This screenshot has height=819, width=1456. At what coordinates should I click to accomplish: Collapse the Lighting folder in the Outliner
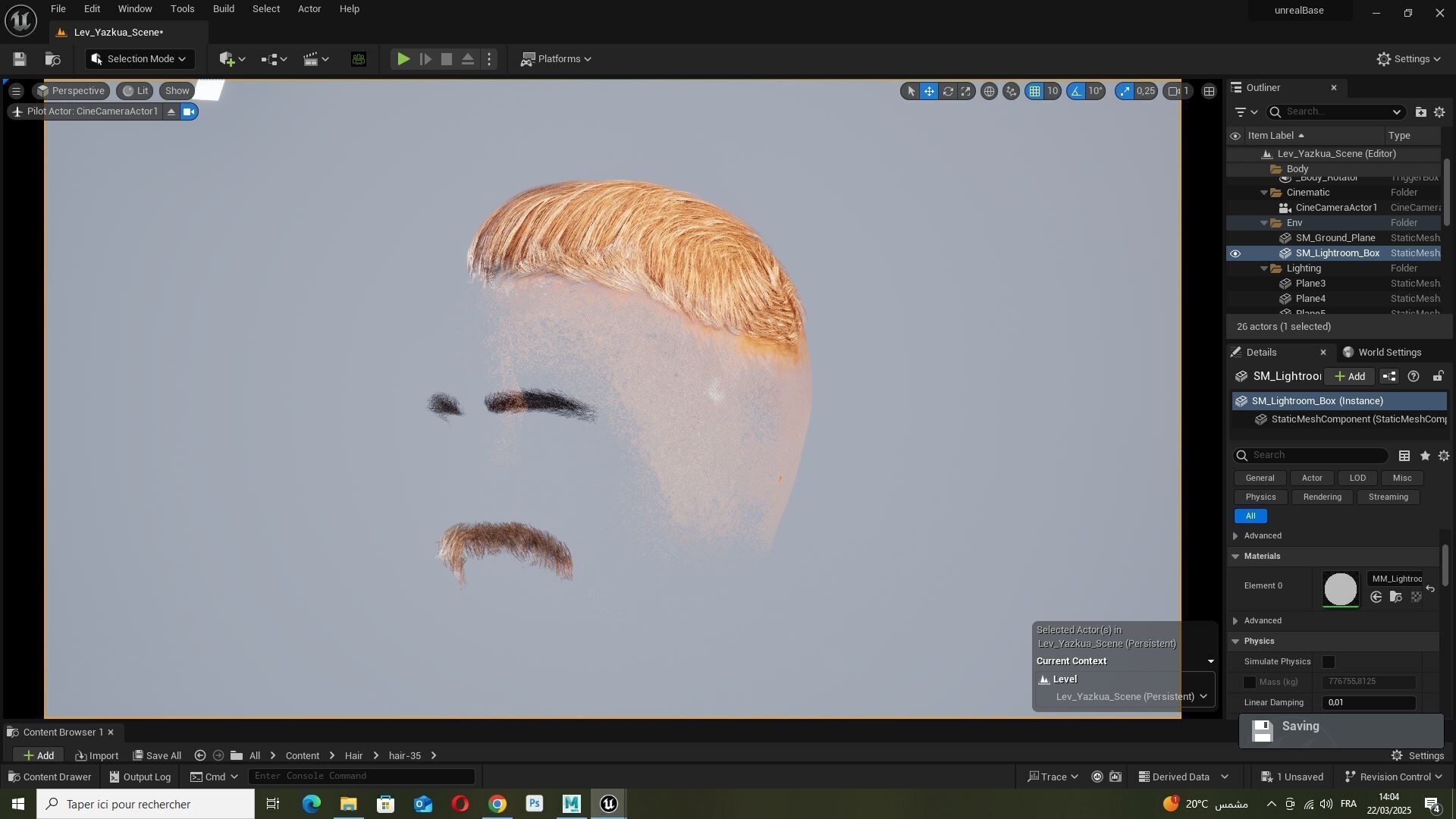pyautogui.click(x=1264, y=268)
